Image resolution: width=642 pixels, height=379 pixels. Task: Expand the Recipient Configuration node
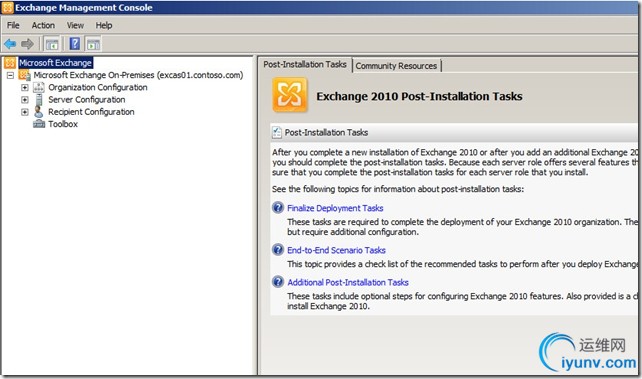click(25, 112)
